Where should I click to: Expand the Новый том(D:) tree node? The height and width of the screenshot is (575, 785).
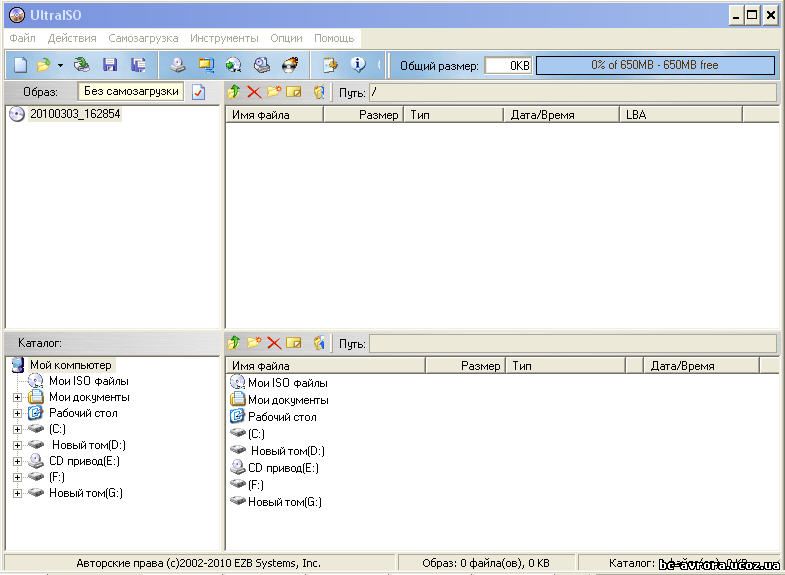(x=18, y=445)
